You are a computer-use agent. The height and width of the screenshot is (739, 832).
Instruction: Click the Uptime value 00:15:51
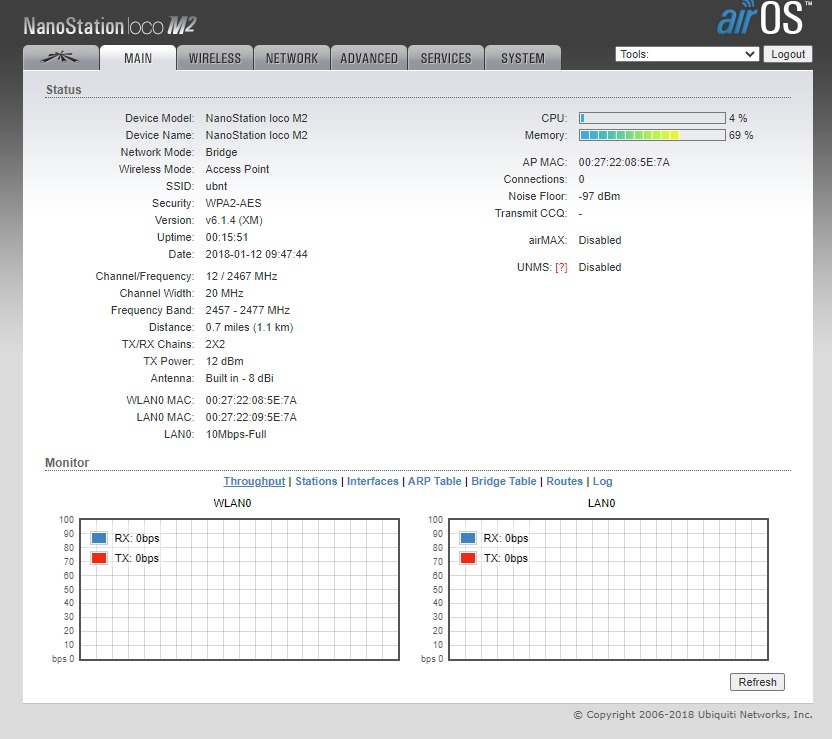coord(227,237)
